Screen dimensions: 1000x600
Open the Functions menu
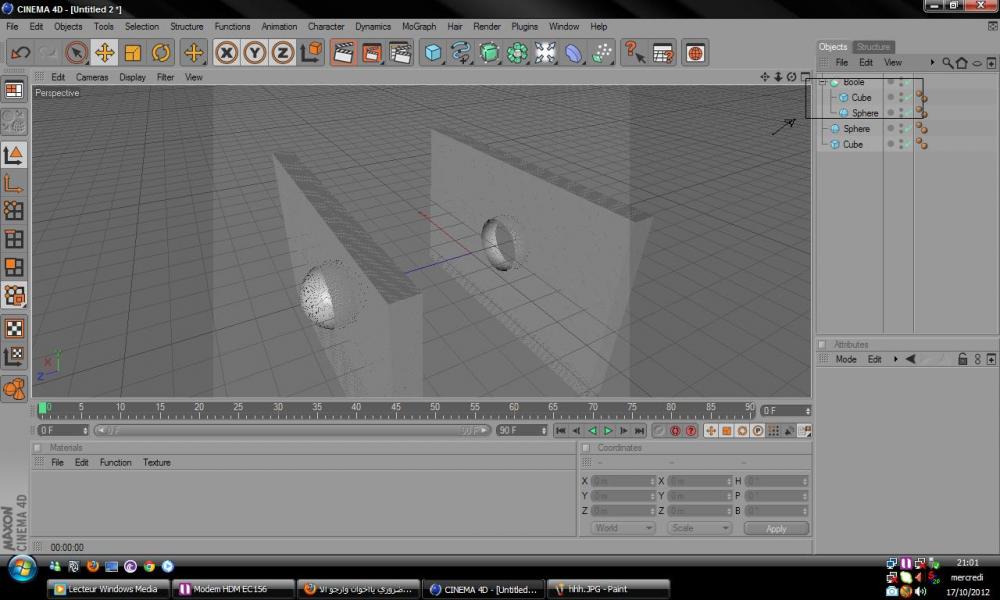[232, 26]
